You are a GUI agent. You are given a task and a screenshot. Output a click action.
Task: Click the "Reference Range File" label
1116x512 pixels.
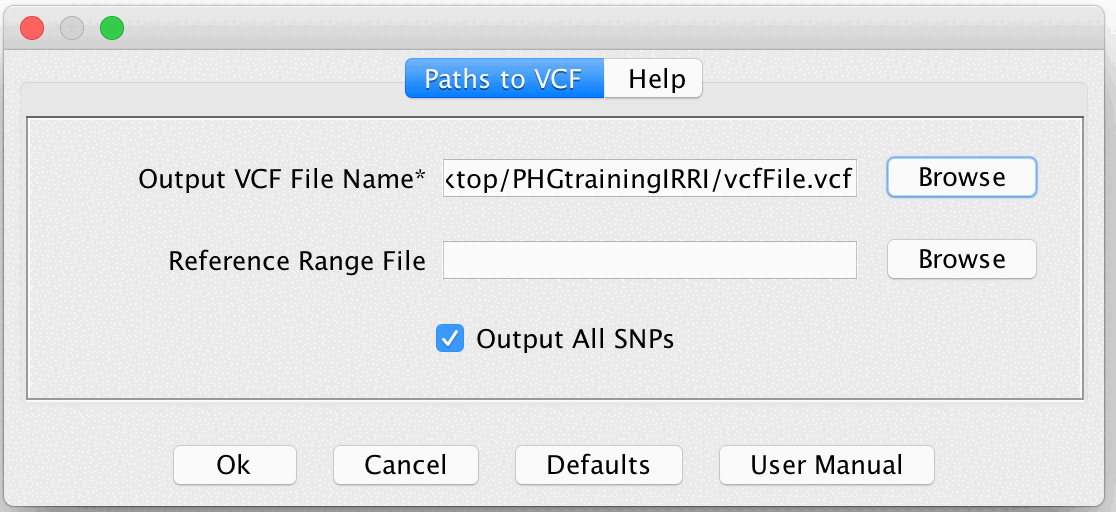[297, 261]
